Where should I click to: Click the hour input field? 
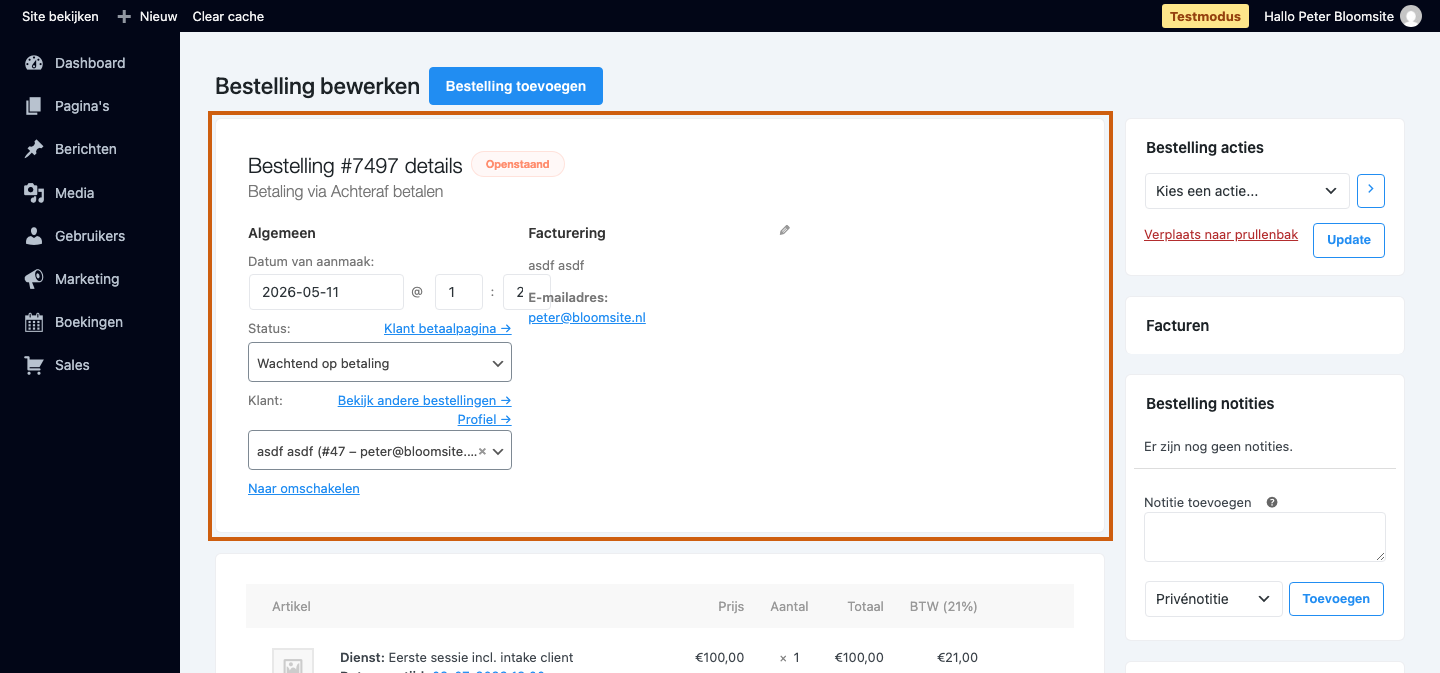point(459,292)
